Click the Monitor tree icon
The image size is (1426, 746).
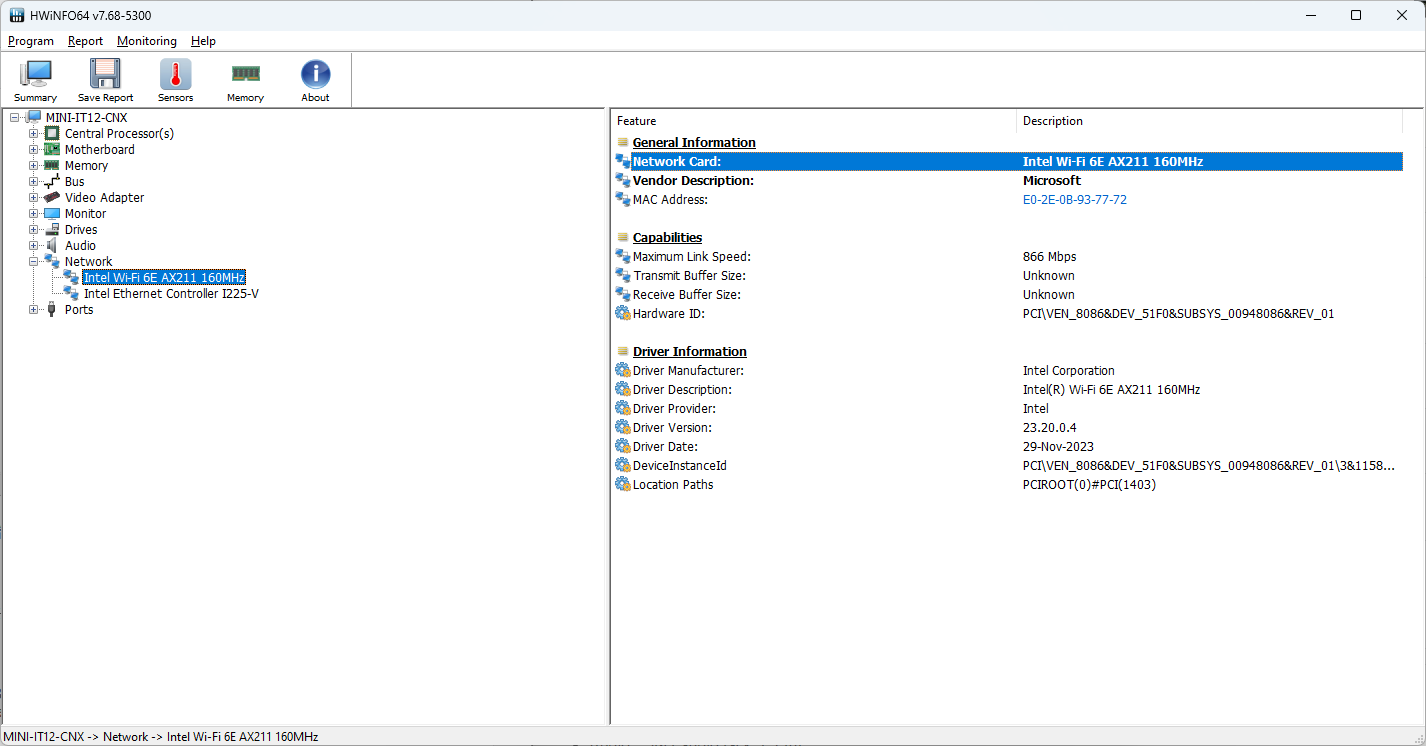tap(52, 213)
